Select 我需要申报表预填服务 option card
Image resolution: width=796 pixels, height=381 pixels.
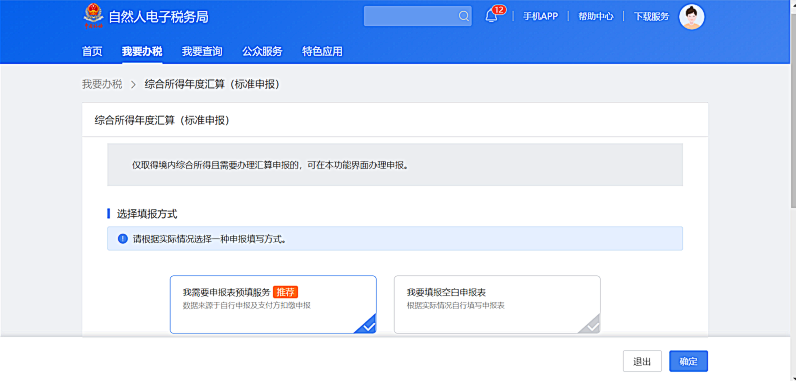point(273,304)
